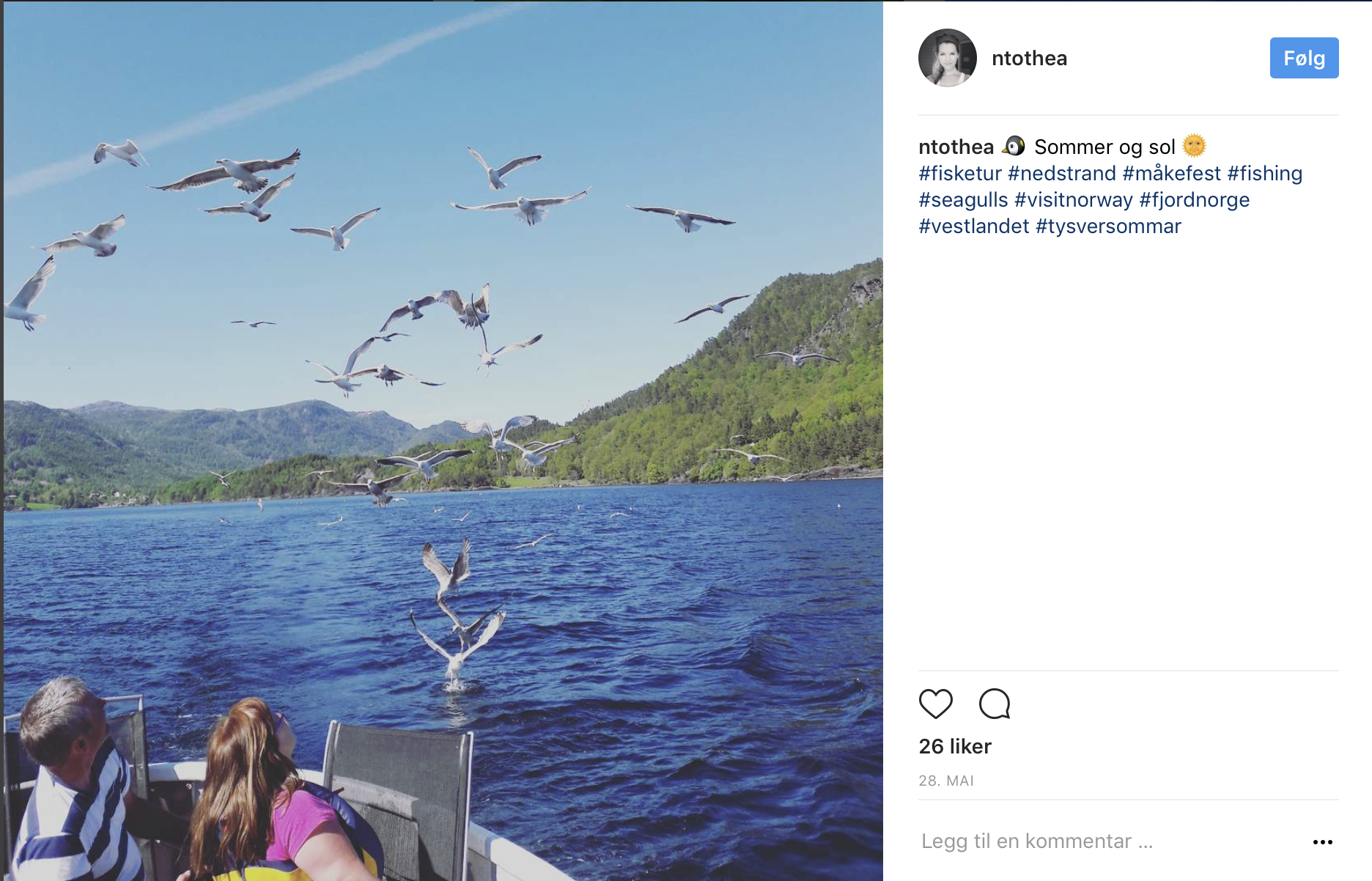Click the speech bubble comment icon
Viewport: 1372px width, 881px height.
coord(995,704)
